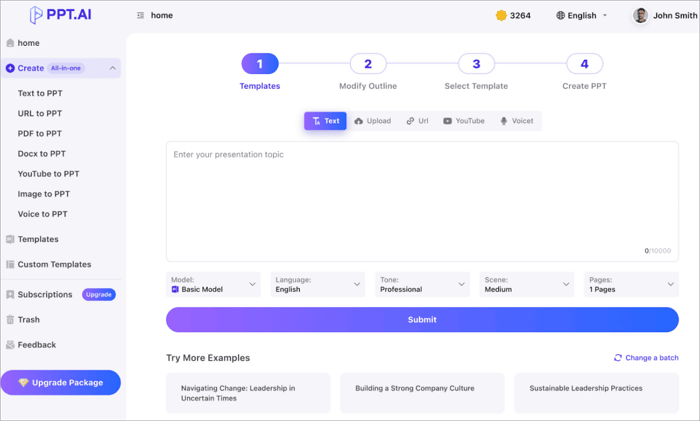The width and height of the screenshot is (700, 421).
Task: Click the 3264 credits count
Action: pyautogui.click(x=520, y=16)
